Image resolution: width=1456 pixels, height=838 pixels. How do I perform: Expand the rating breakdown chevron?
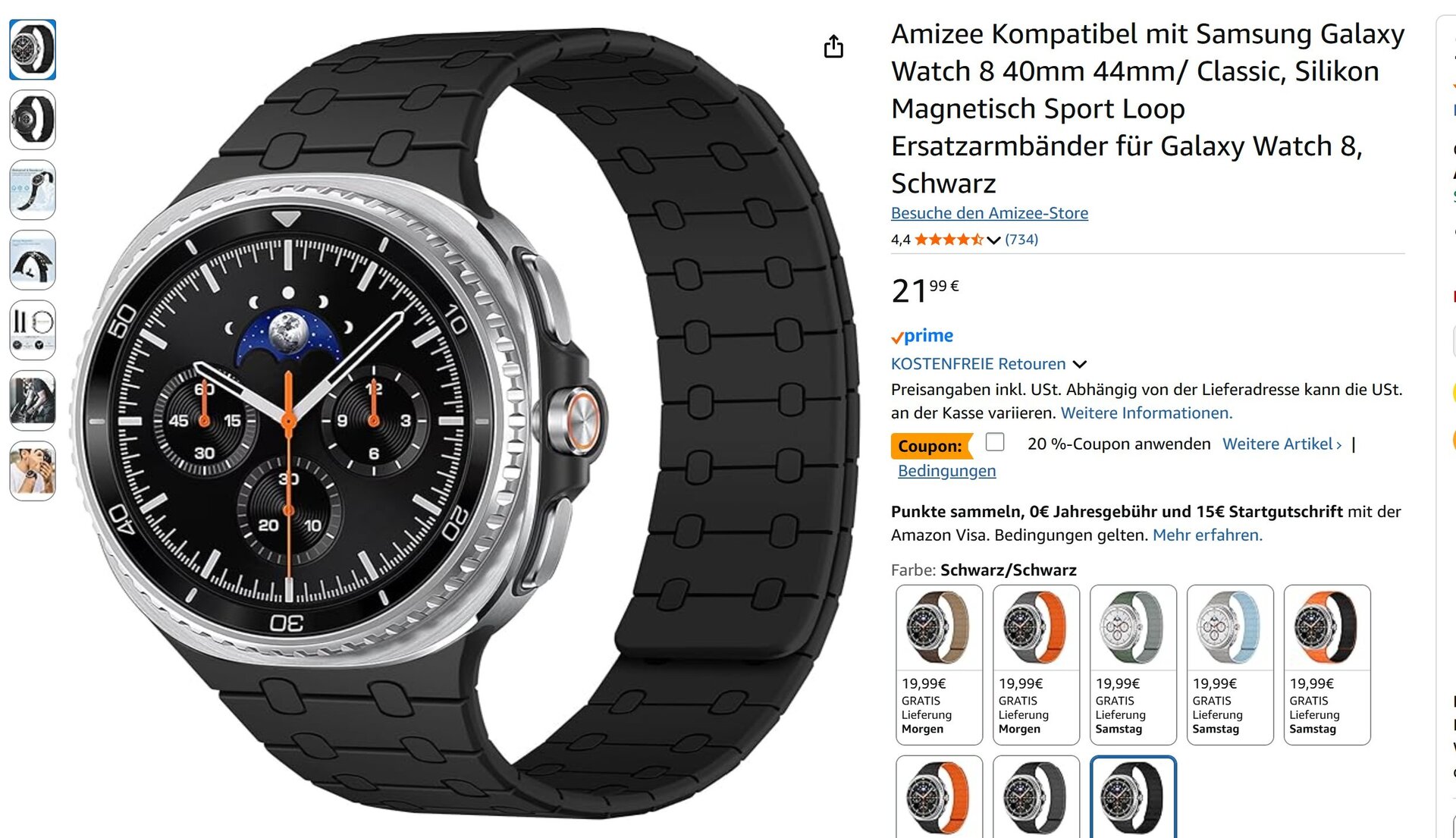tap(993, 240)
